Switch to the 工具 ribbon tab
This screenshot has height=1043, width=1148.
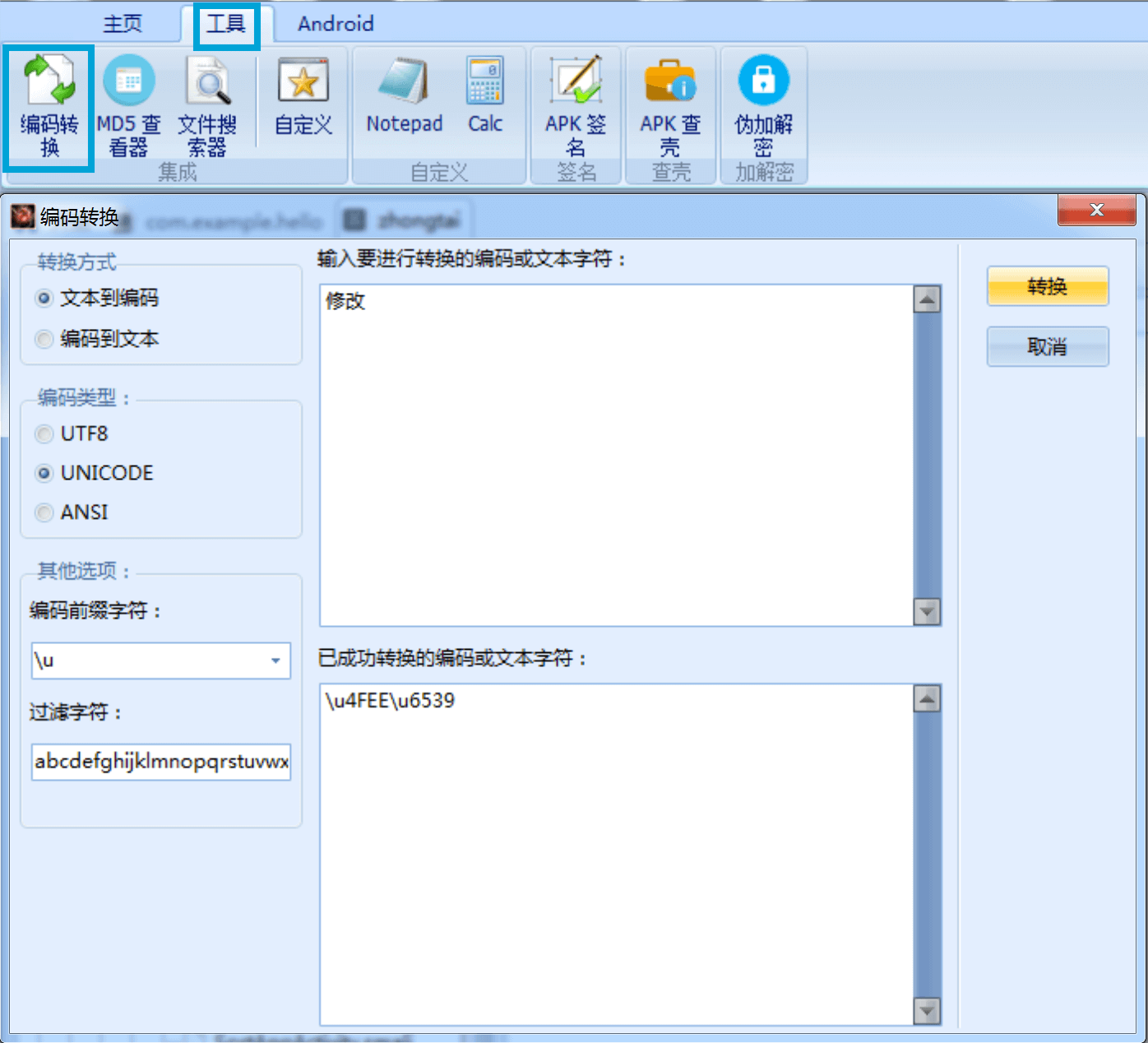pos(226,23)
